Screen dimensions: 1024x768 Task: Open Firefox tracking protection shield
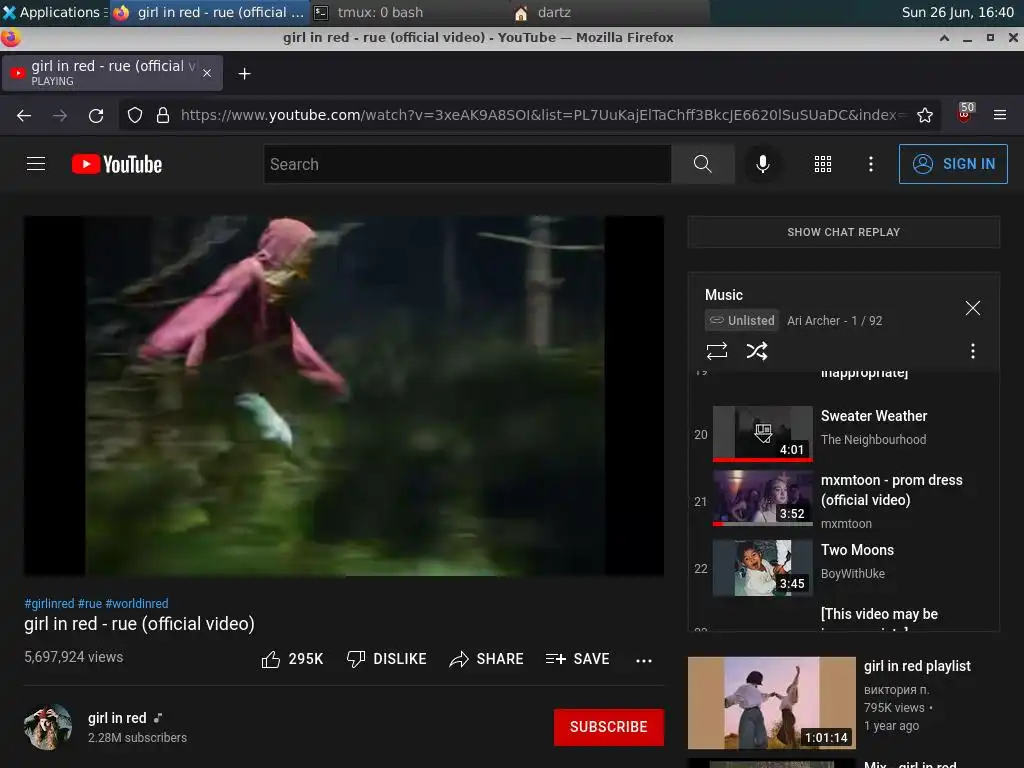pyautogui.click(x=135, y=116)
